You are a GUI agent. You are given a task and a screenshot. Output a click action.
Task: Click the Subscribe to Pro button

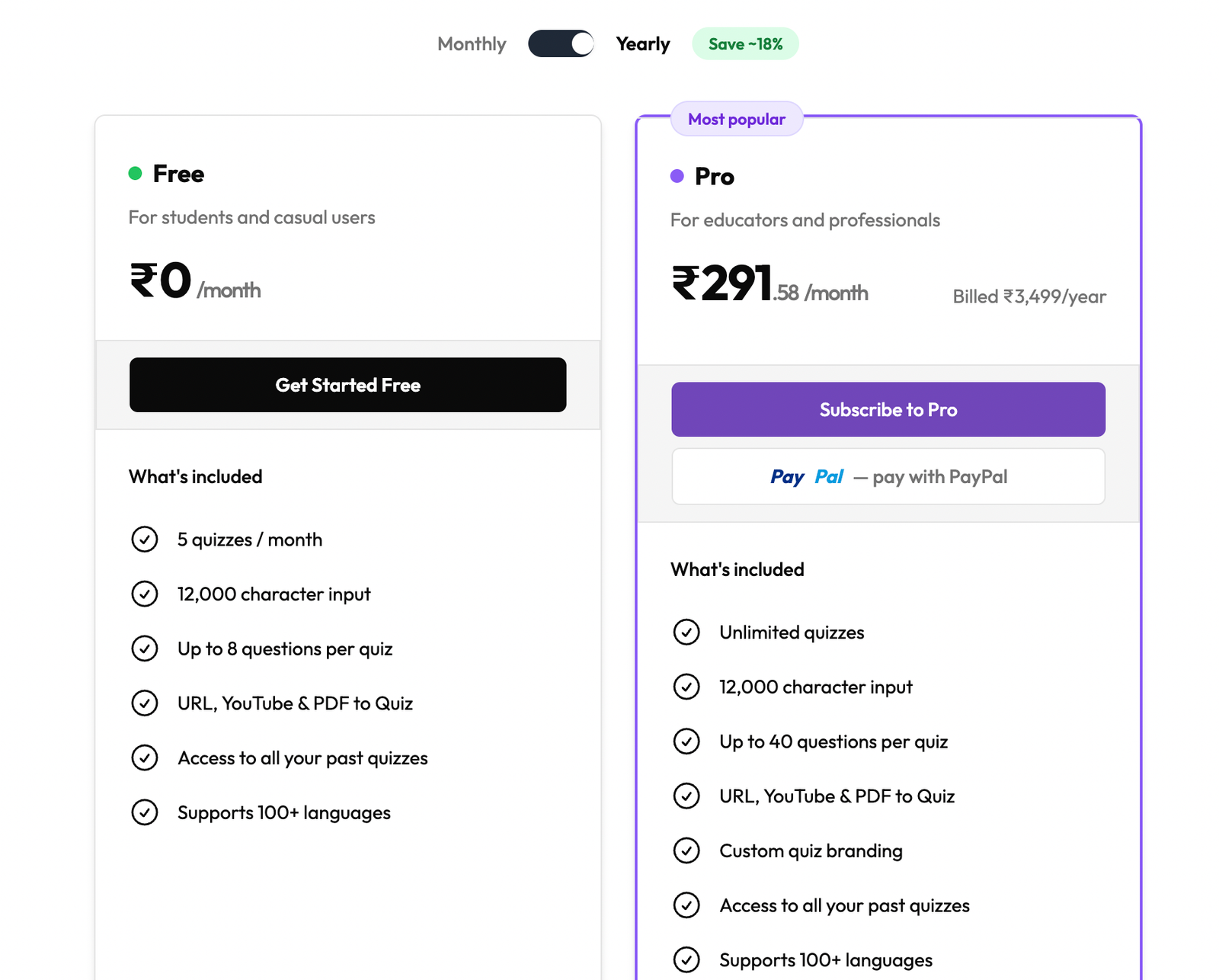click(x=888, y=409)
